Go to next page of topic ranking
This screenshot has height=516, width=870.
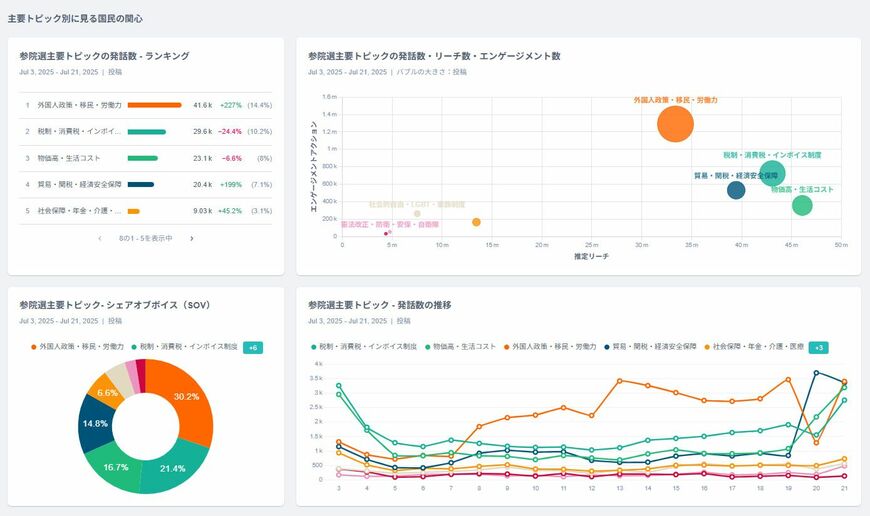point(192,239)
